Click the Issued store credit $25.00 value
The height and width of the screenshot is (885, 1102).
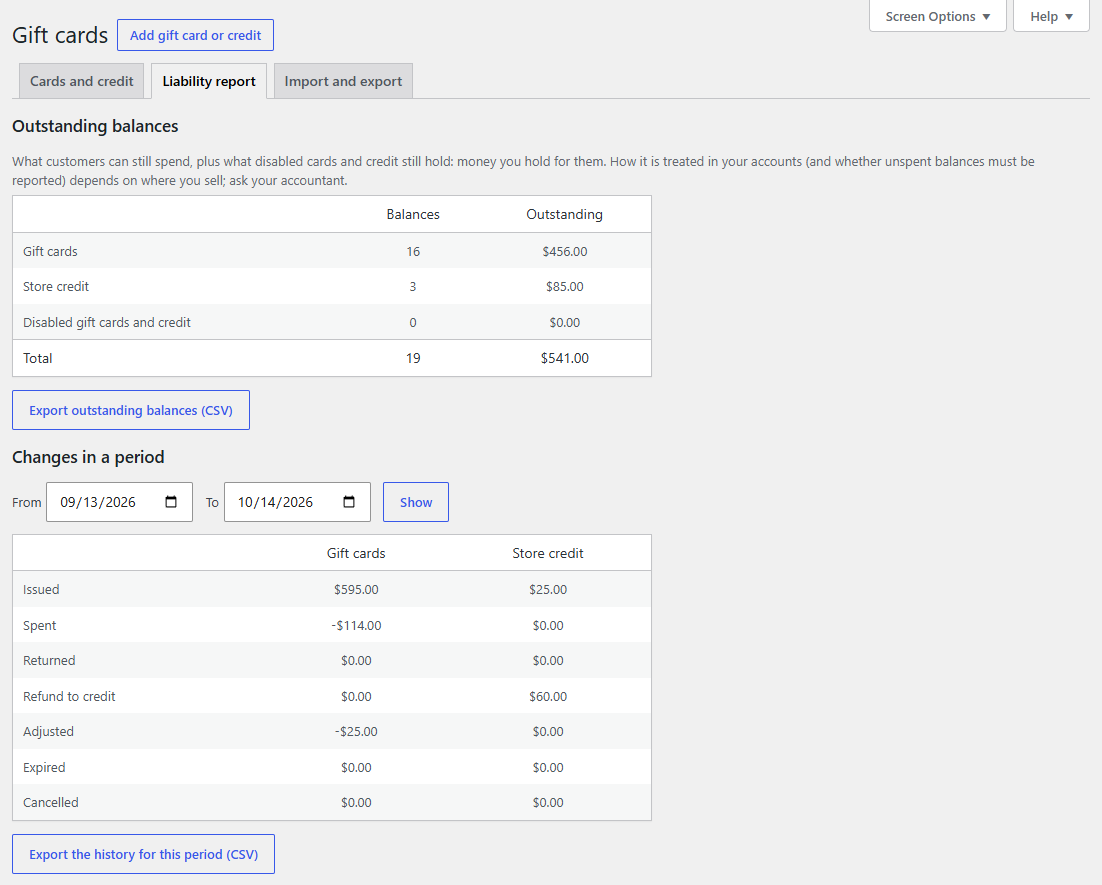click(x=548, y=589)
